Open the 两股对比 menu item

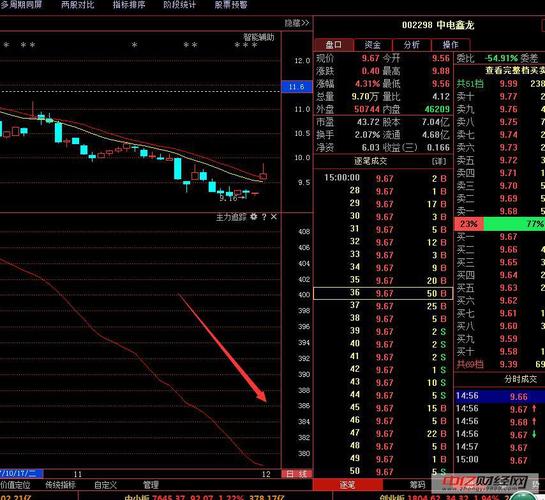[x=78, y=5]
